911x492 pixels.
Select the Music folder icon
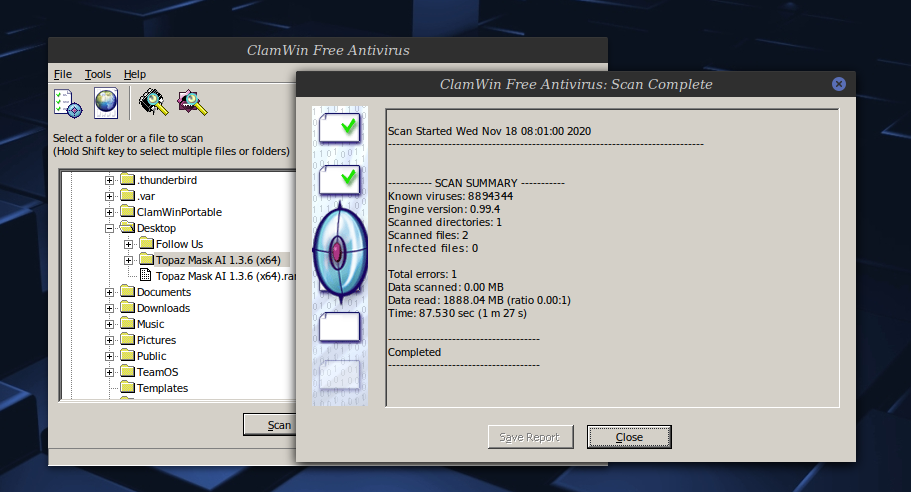click(x=128, y=323)
